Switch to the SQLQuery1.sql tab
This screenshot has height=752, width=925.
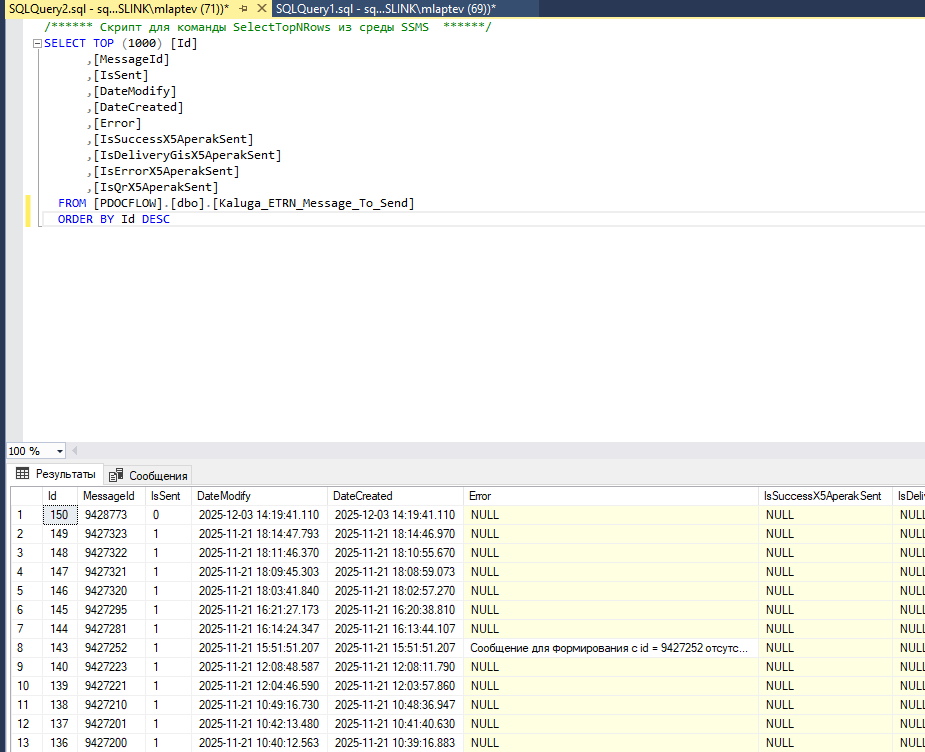point(385,8)
